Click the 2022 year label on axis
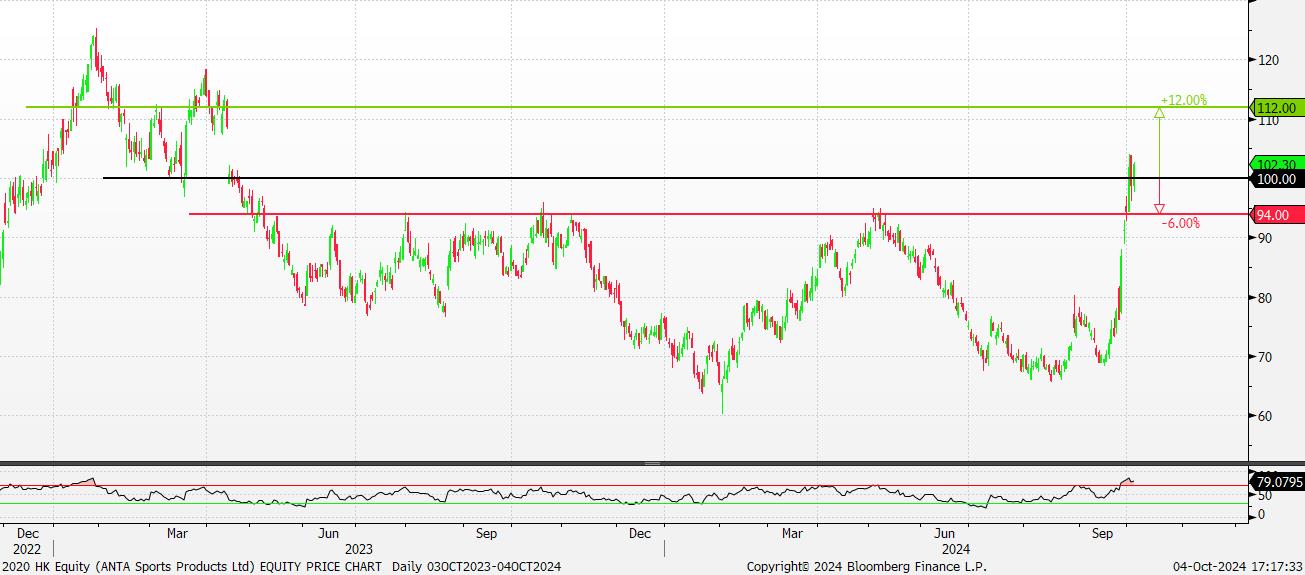Screen dimensions: 1305x575 (28, 549)
